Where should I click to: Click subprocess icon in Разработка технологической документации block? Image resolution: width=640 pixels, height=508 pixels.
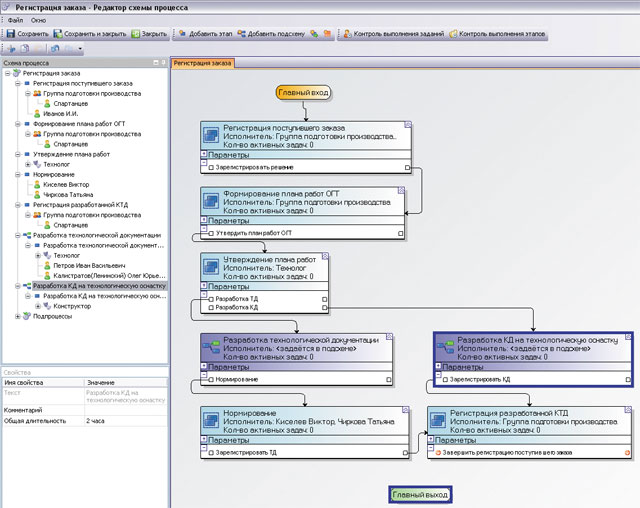pos(211,347)
